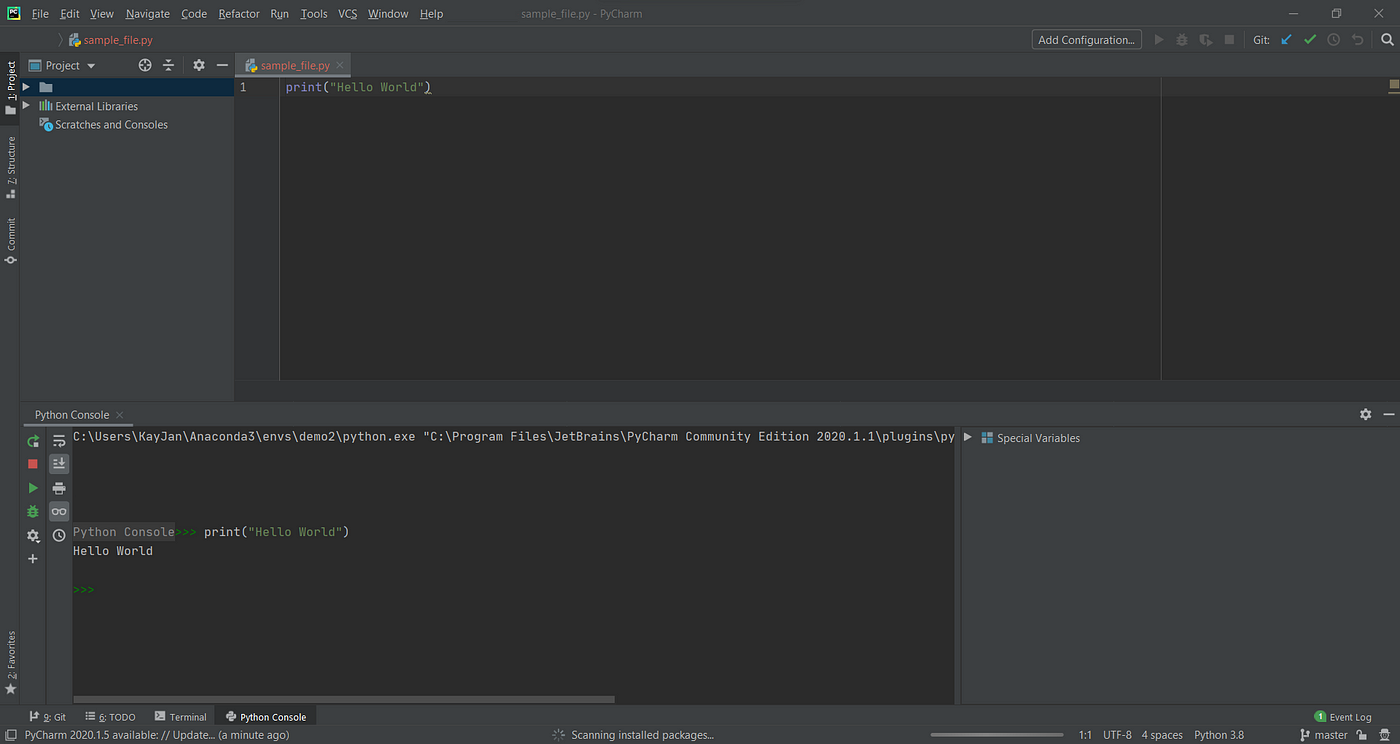This screenshot has width=1400, height=744.
Task: Show Git history clock icon
Action: click(1334, 40)
